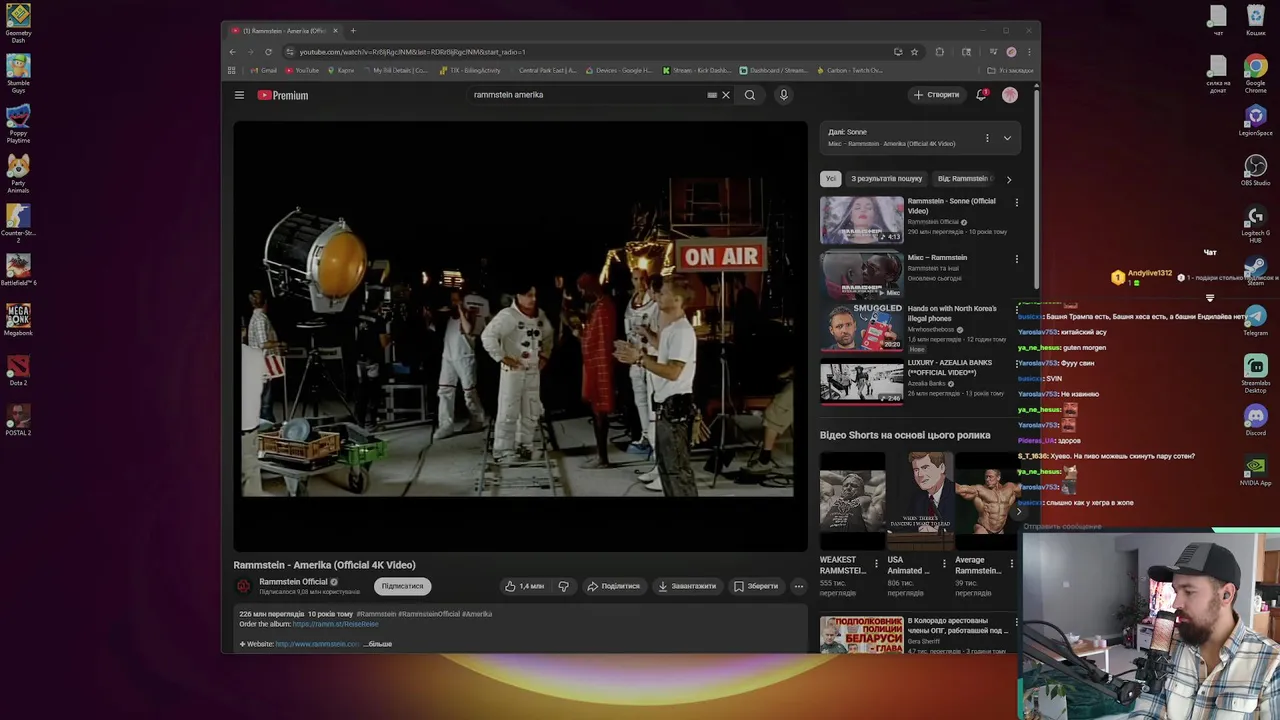Expand the description with …більше
Viewport: 1280px width, 720px height.
[x=379, y=644]
